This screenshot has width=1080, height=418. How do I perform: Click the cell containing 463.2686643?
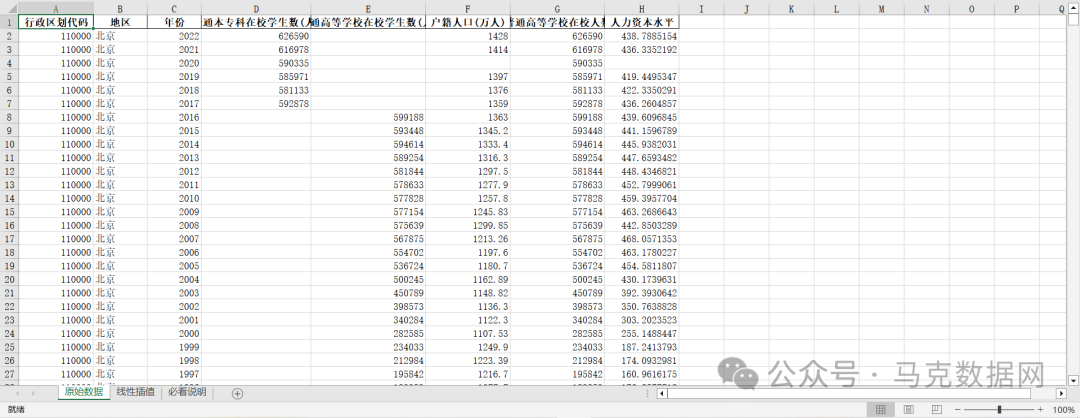pyautogui.click(x=642, y=211)
